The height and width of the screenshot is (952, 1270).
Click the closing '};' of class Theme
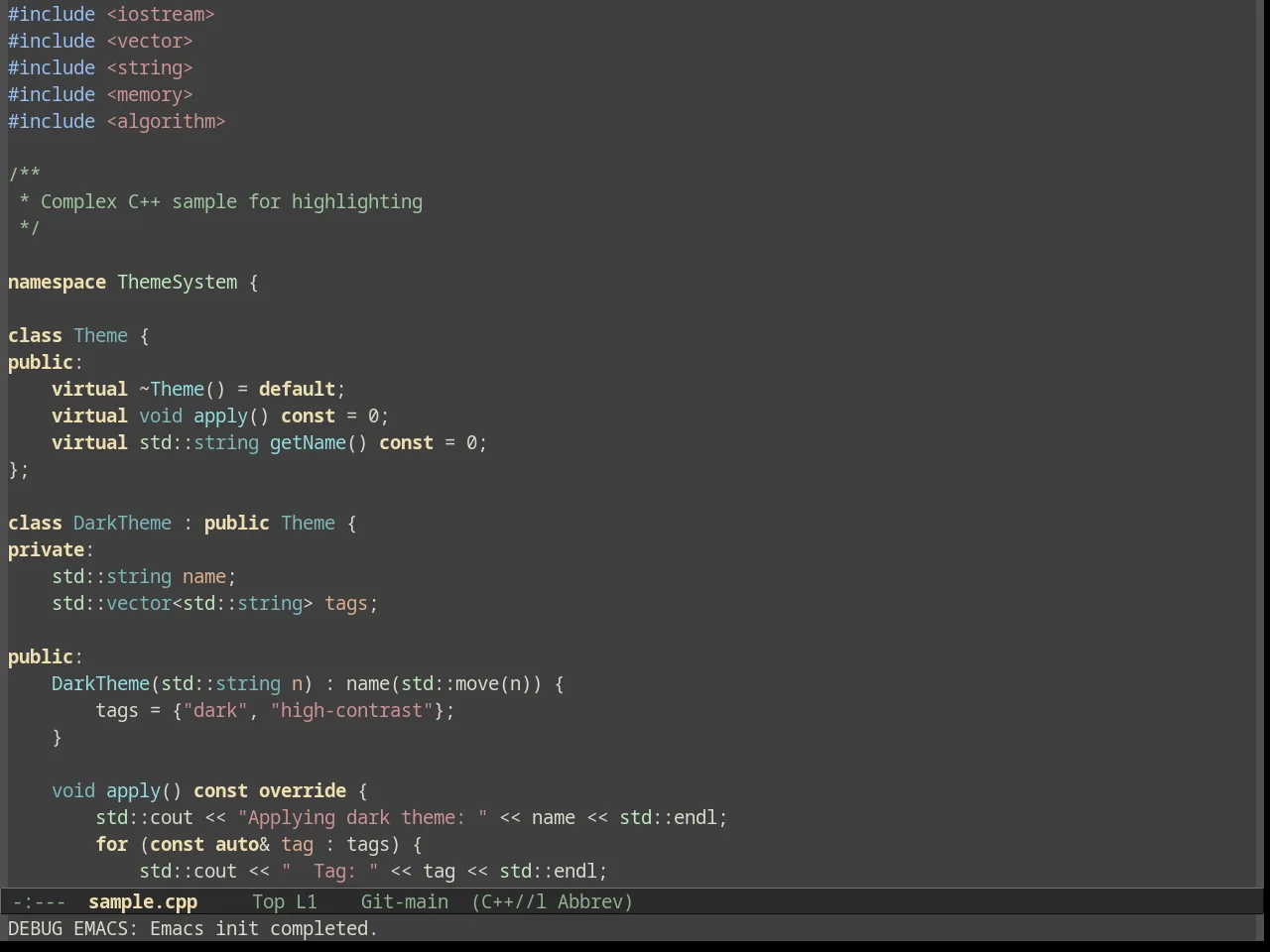click(19, 470)
